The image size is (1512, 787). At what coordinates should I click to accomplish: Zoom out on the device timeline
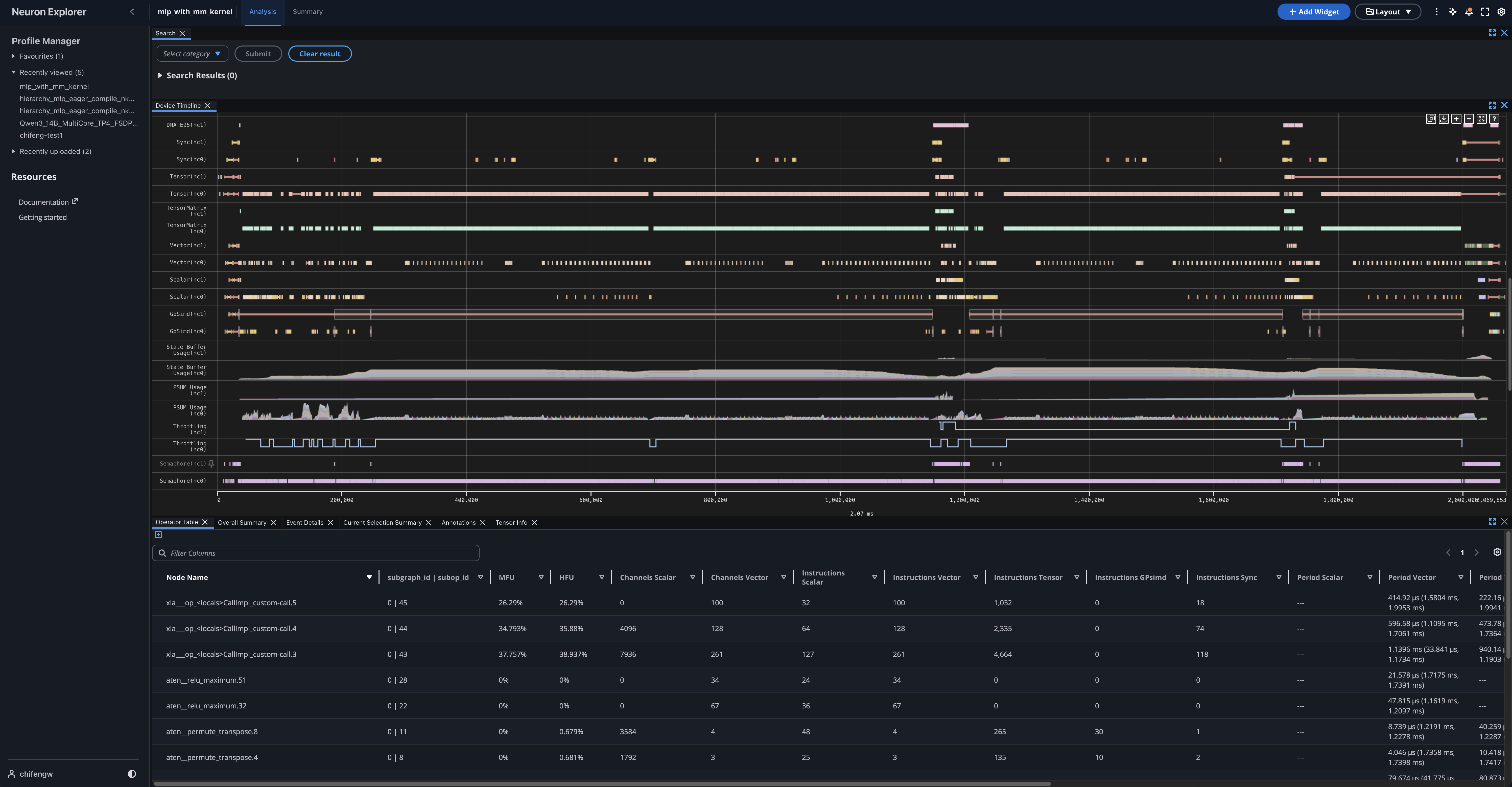click(x=1469, y=119)
